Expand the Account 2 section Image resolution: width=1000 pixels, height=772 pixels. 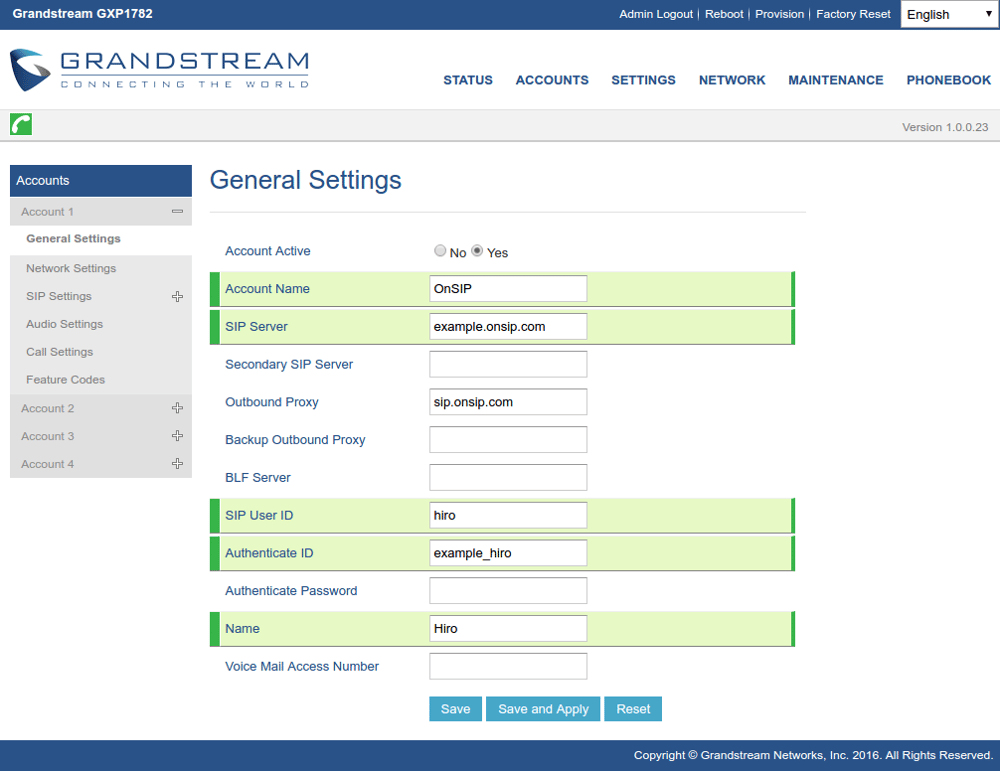point(180,407)
